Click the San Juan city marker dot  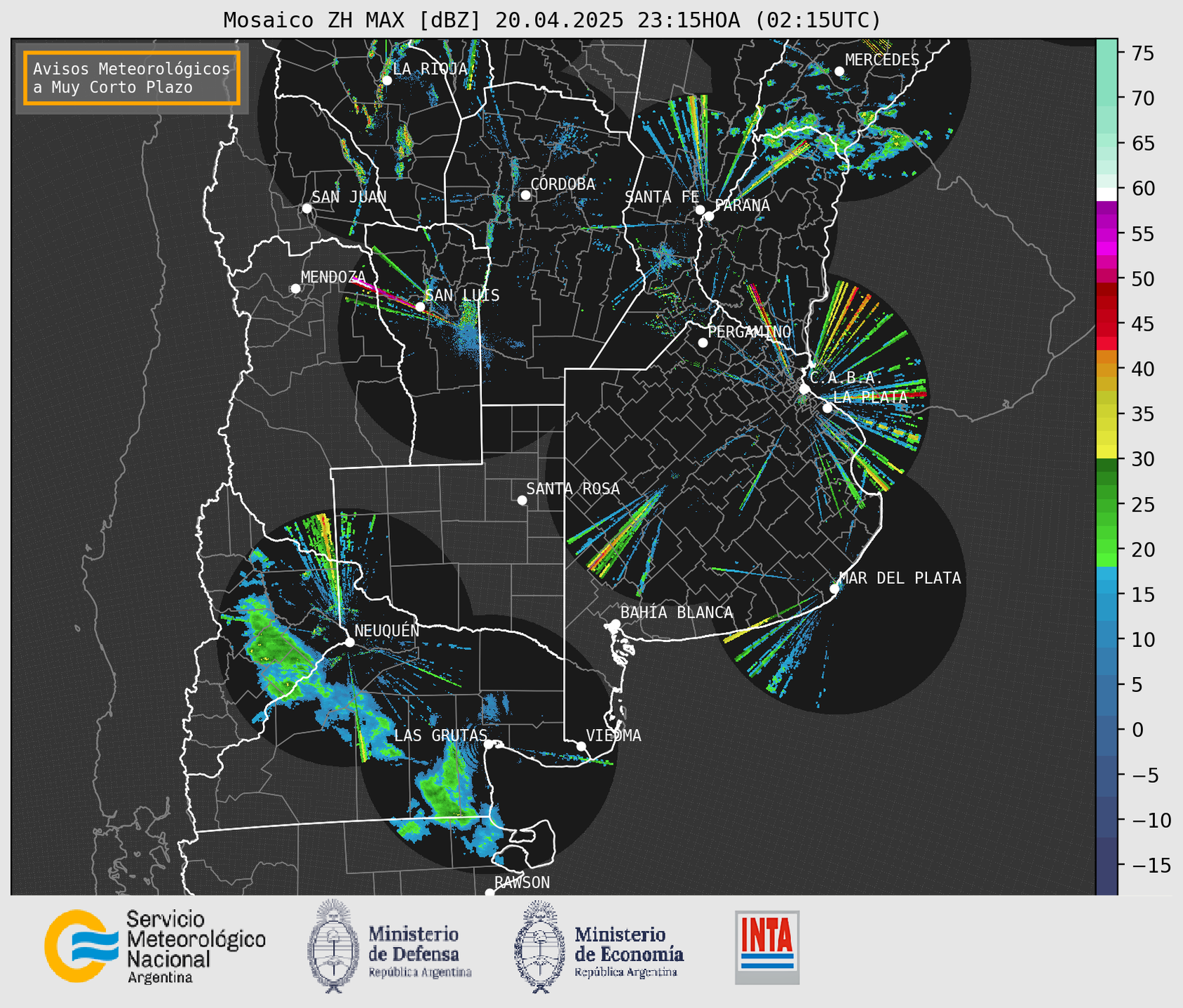(306, 208)
